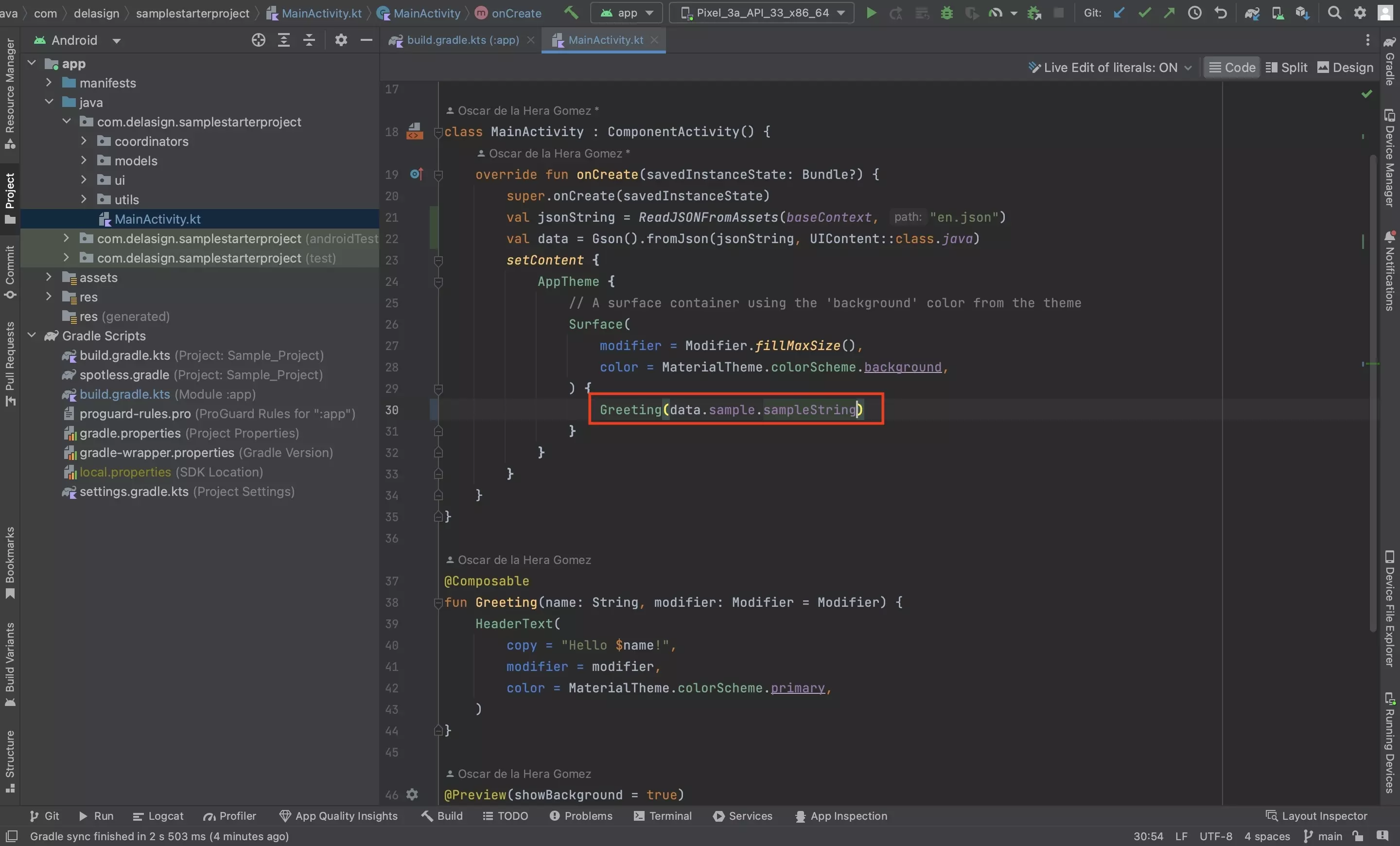Open Terminal panel at bottom
1400x846 pixels.
[669, 817]
